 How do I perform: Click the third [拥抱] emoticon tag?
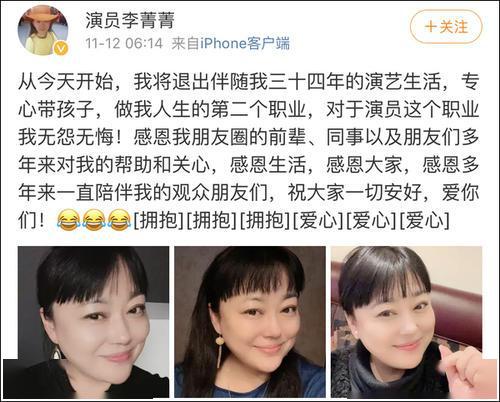pos(265,221)
